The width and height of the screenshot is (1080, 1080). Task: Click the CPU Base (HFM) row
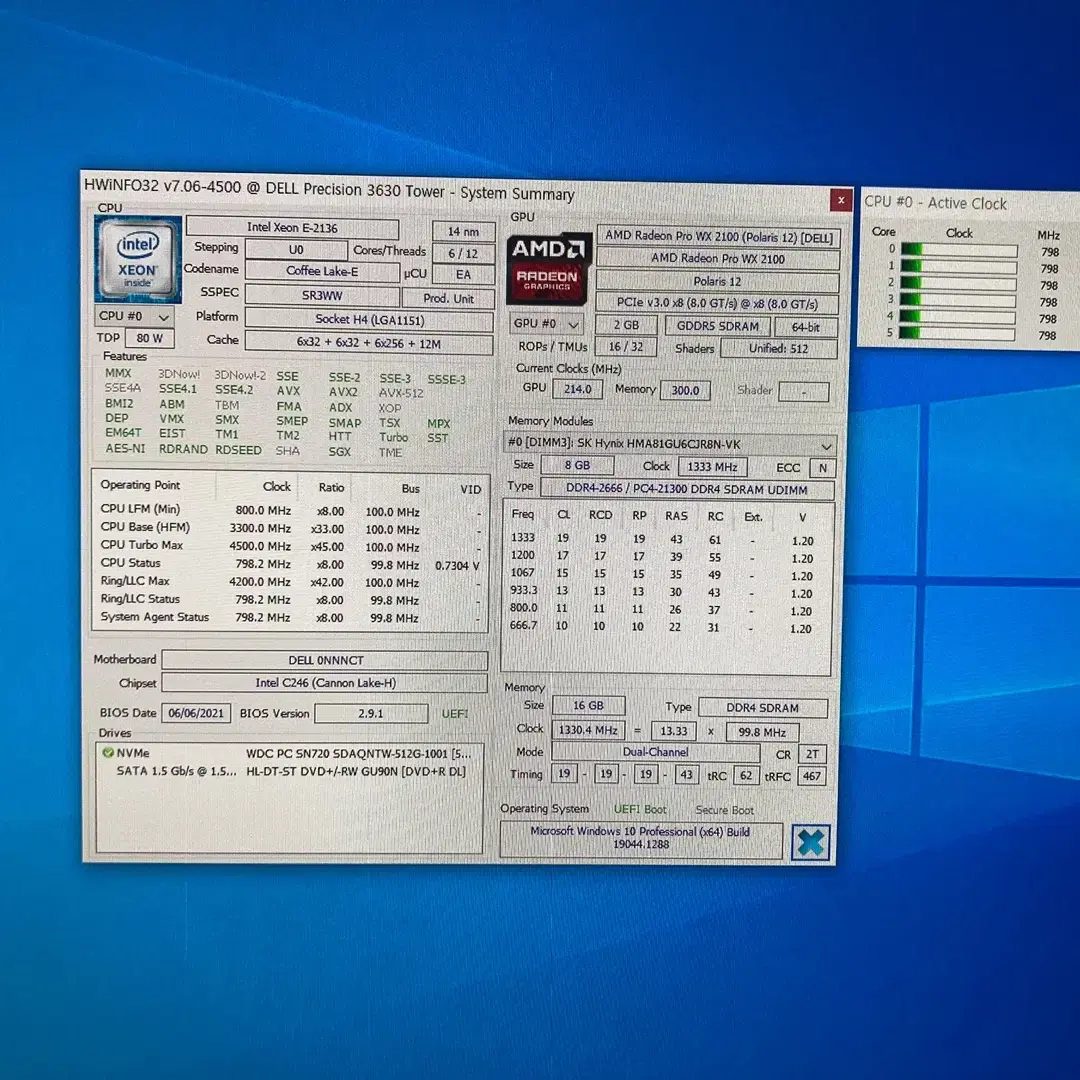point(290,528)
